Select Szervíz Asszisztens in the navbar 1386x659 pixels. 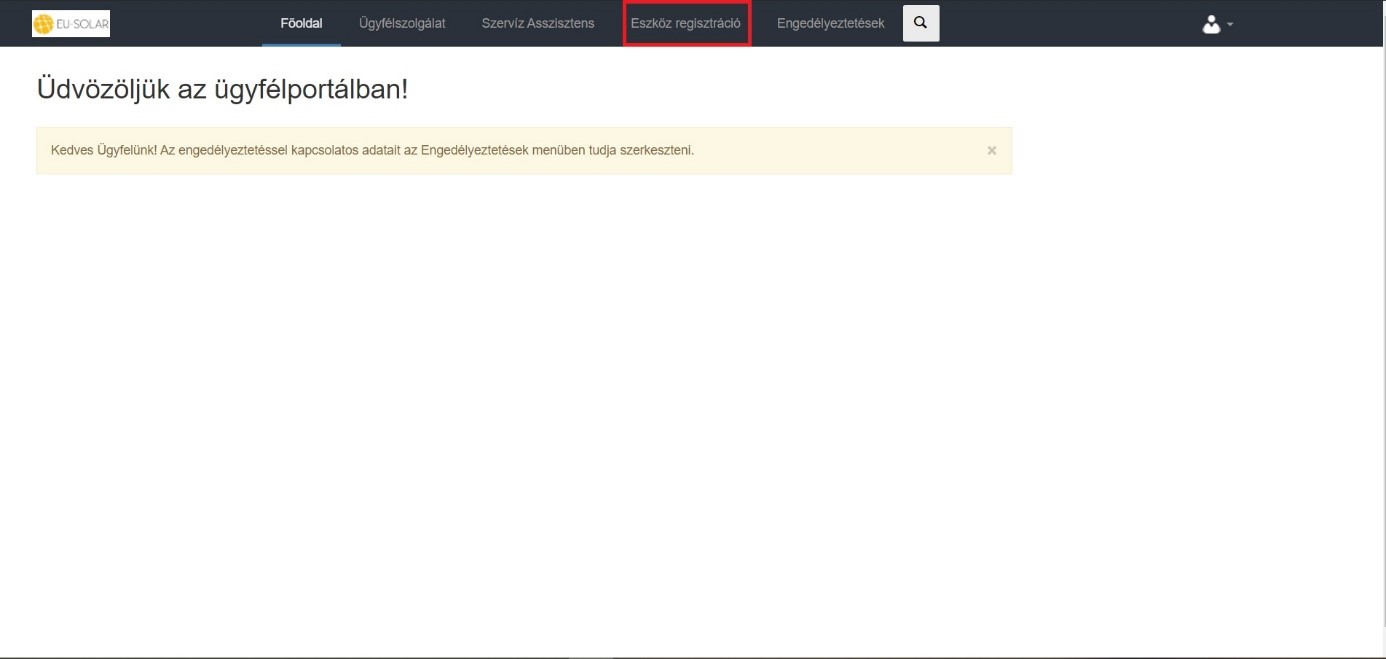click(538, 23)
